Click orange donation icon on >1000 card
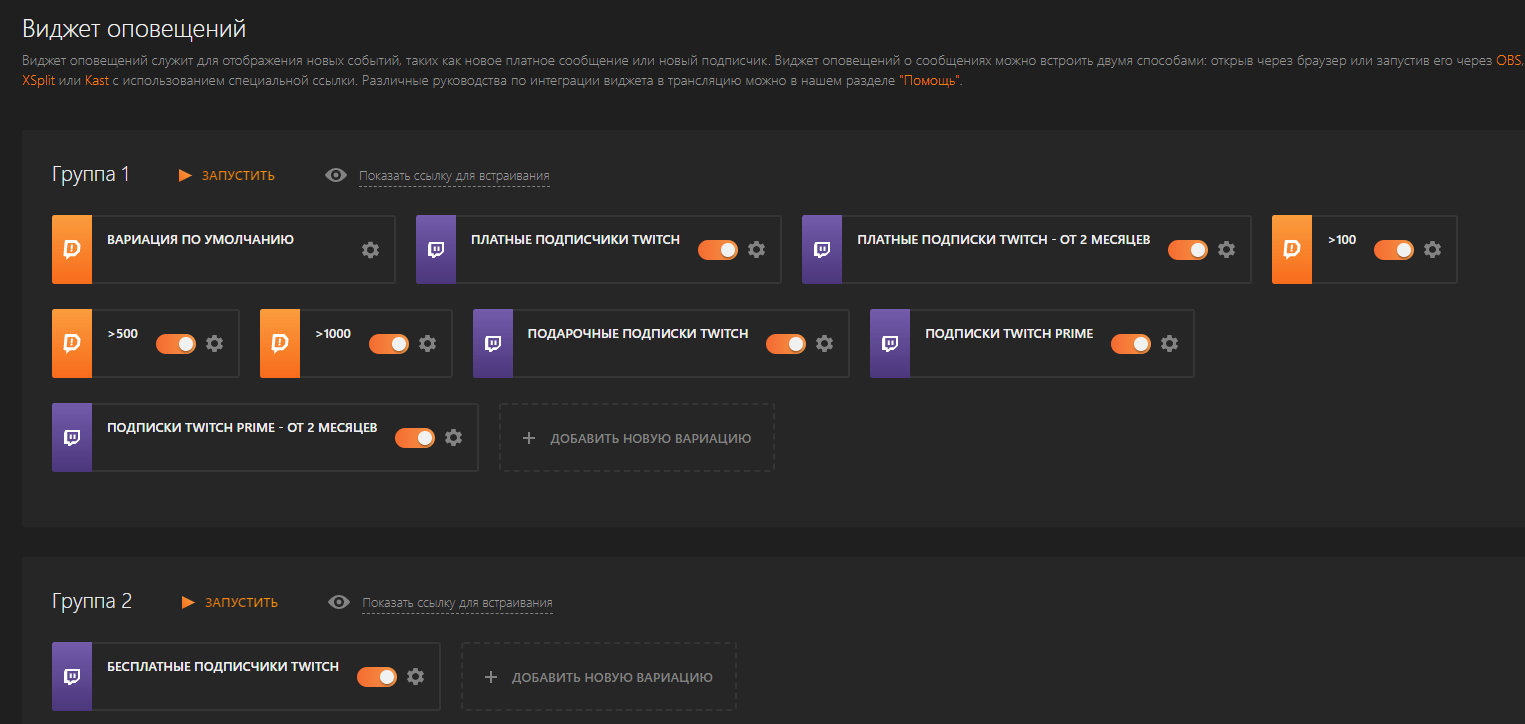The width and height of the screenshot is (1525, 724). pyautogui.click(x=280, y=344)
